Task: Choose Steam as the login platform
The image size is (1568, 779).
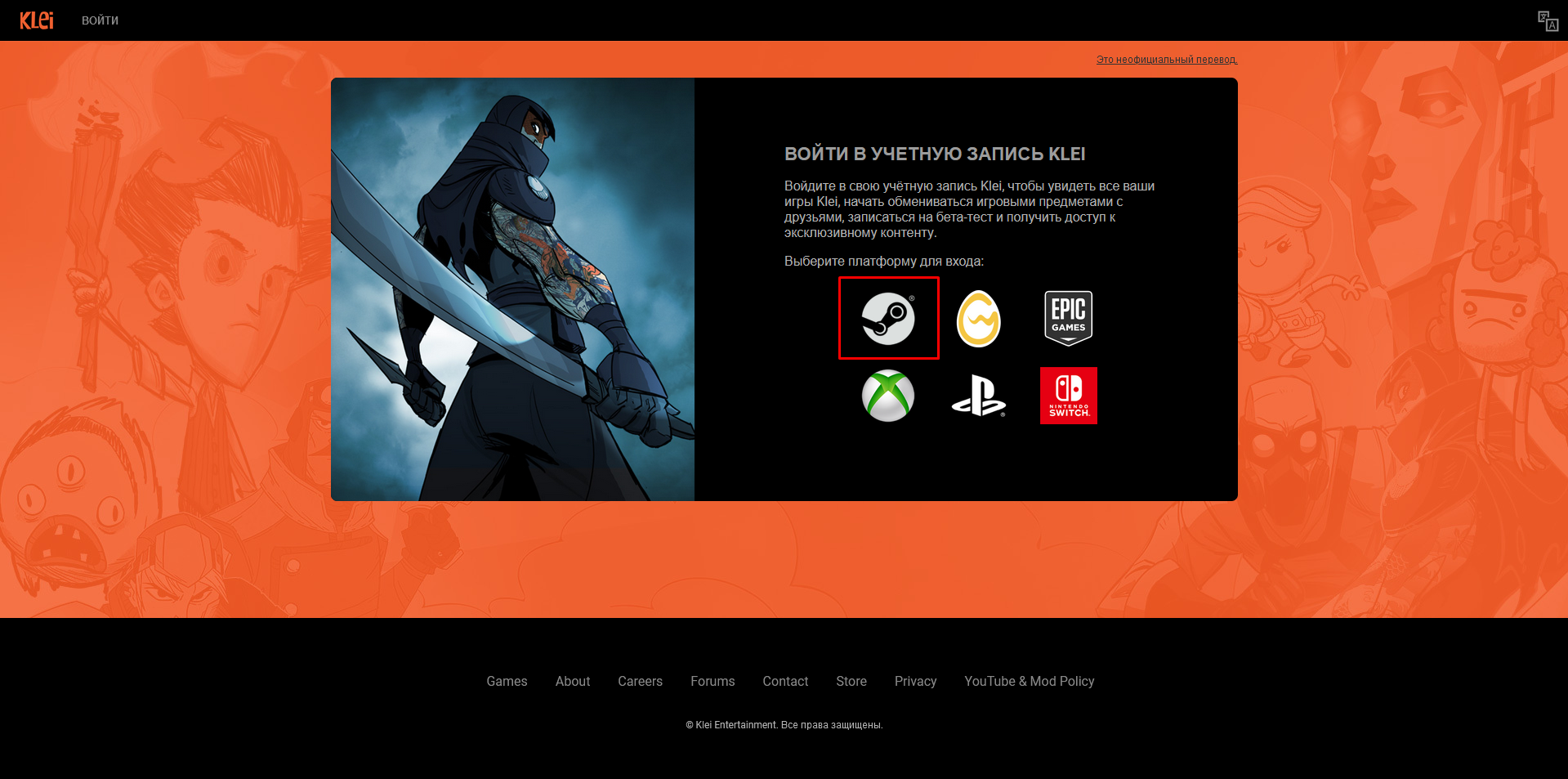Action: click(x=888, y=318)
